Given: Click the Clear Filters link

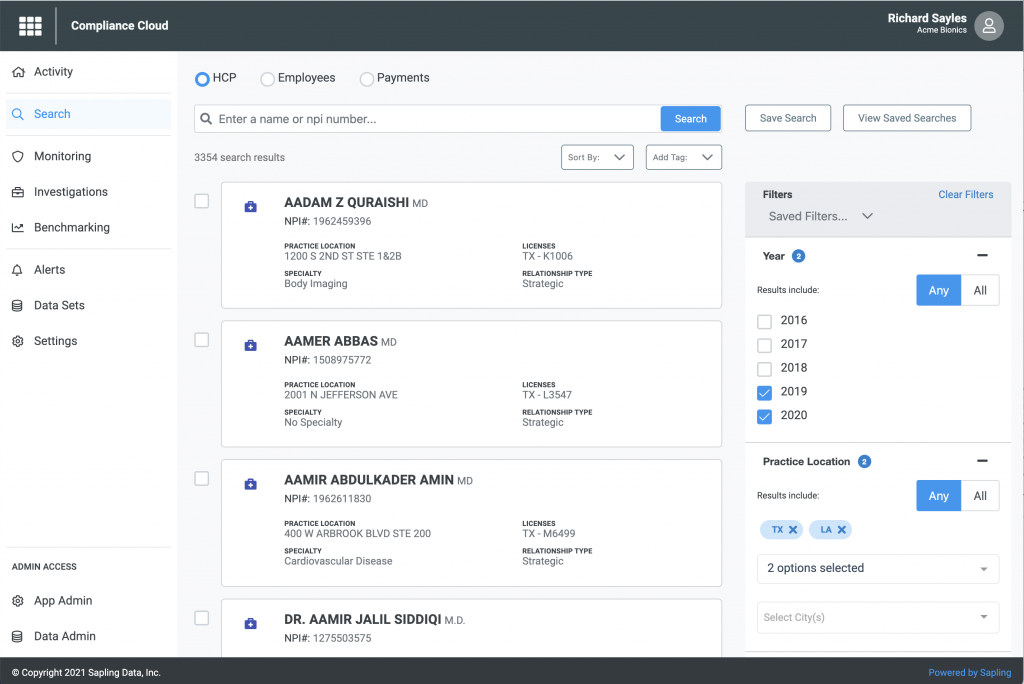Looking at the screenshot, I should (x=965, y=194).
